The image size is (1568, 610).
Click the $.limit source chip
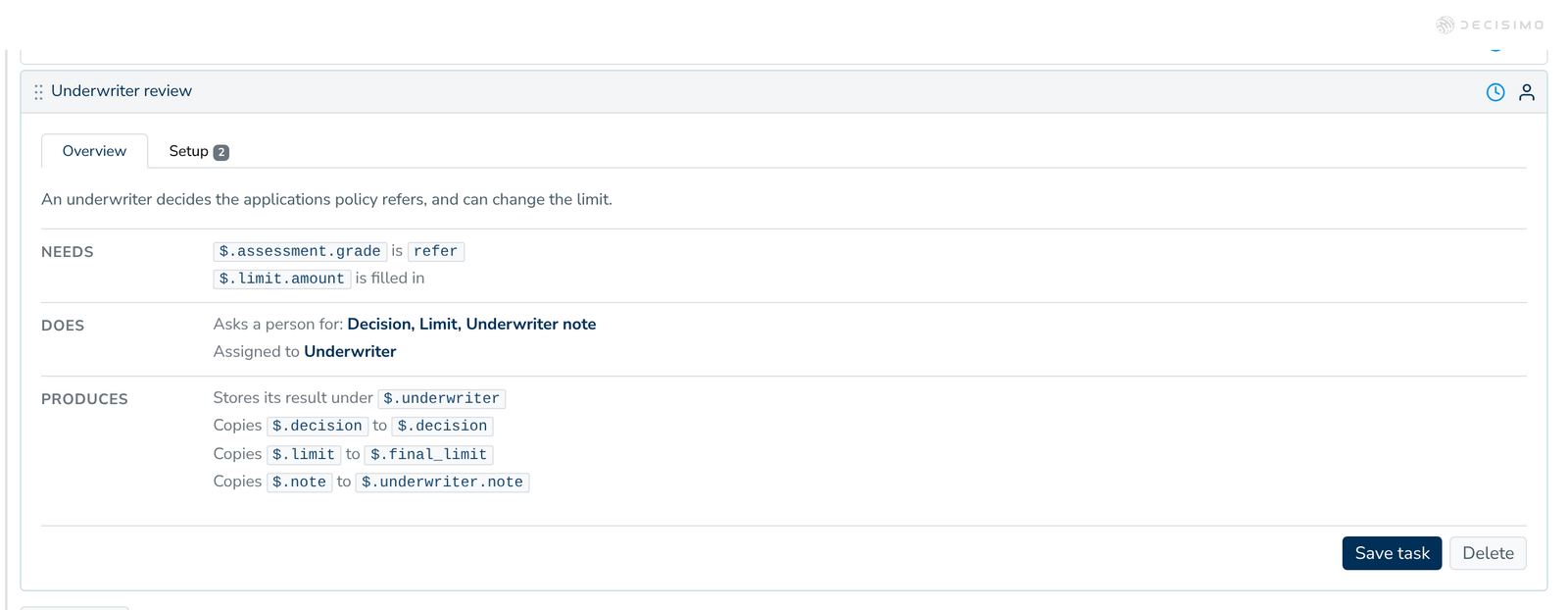304,454
